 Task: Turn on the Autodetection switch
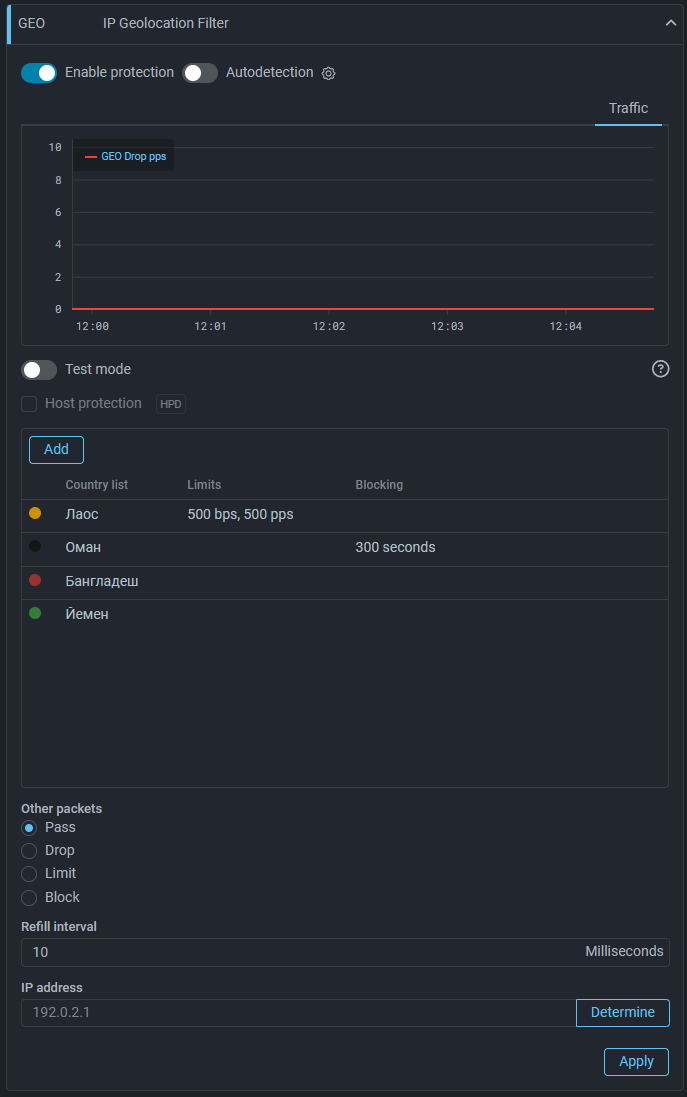pyautogui.click(x=200, y=73)
